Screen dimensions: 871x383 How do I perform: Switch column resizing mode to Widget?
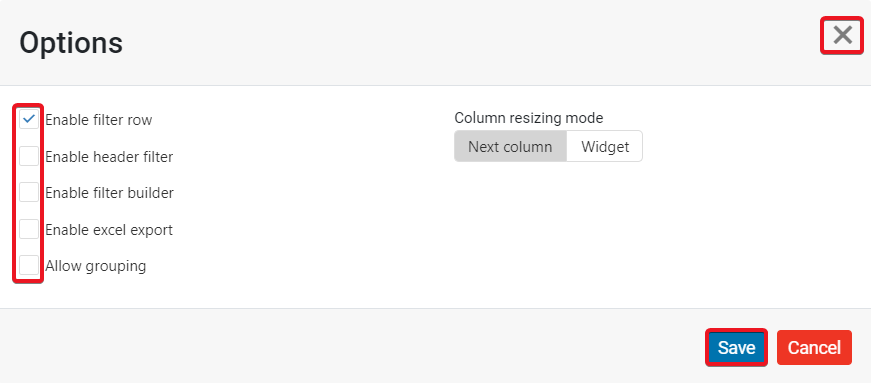(604, 146)
